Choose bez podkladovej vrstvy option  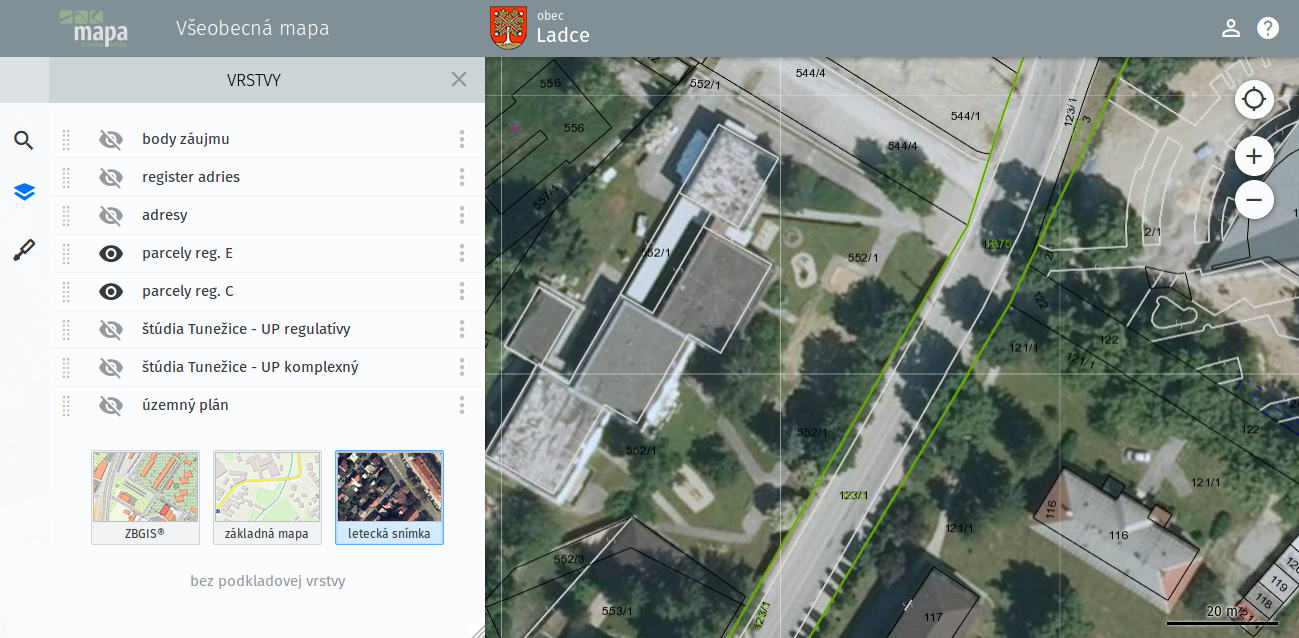tap(267, 581)
